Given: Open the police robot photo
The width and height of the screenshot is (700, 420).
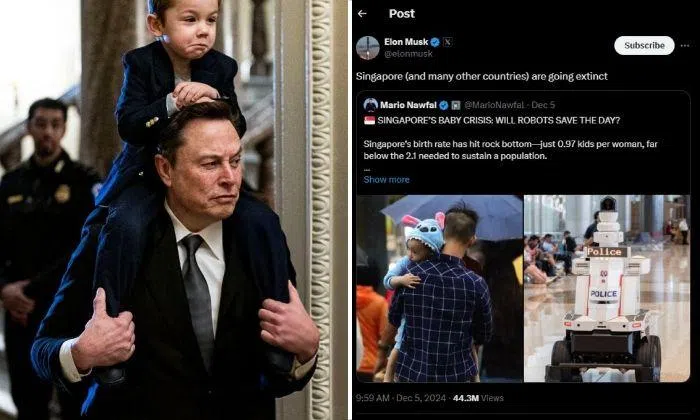Looking at the screenshot, I should (x=607, y=288).
